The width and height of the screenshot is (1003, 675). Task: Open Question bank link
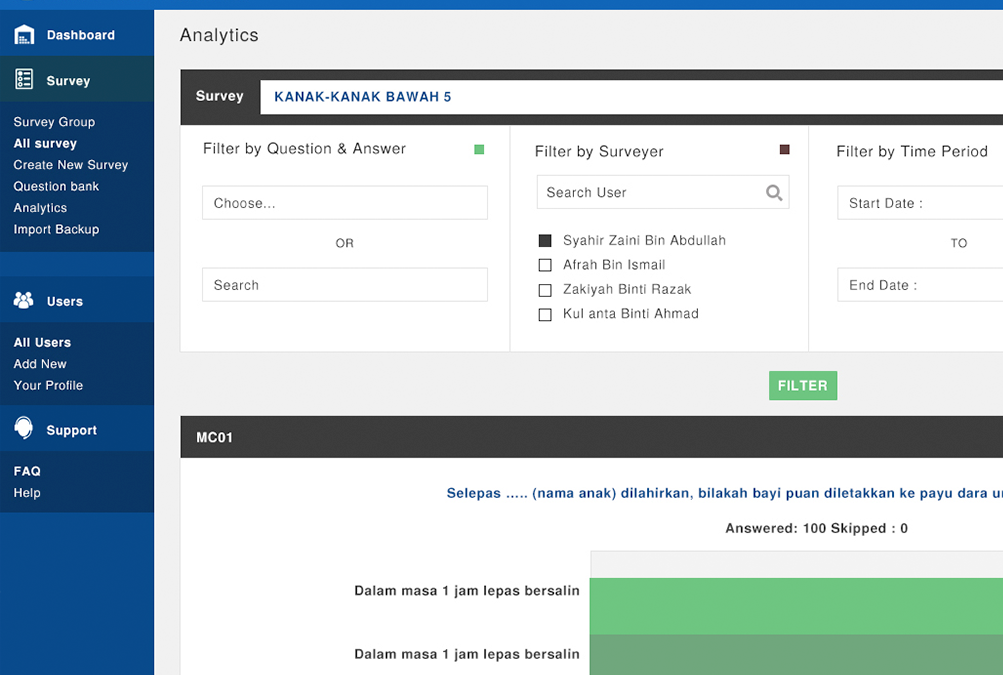pyautogui.click(x=56, y=186)
